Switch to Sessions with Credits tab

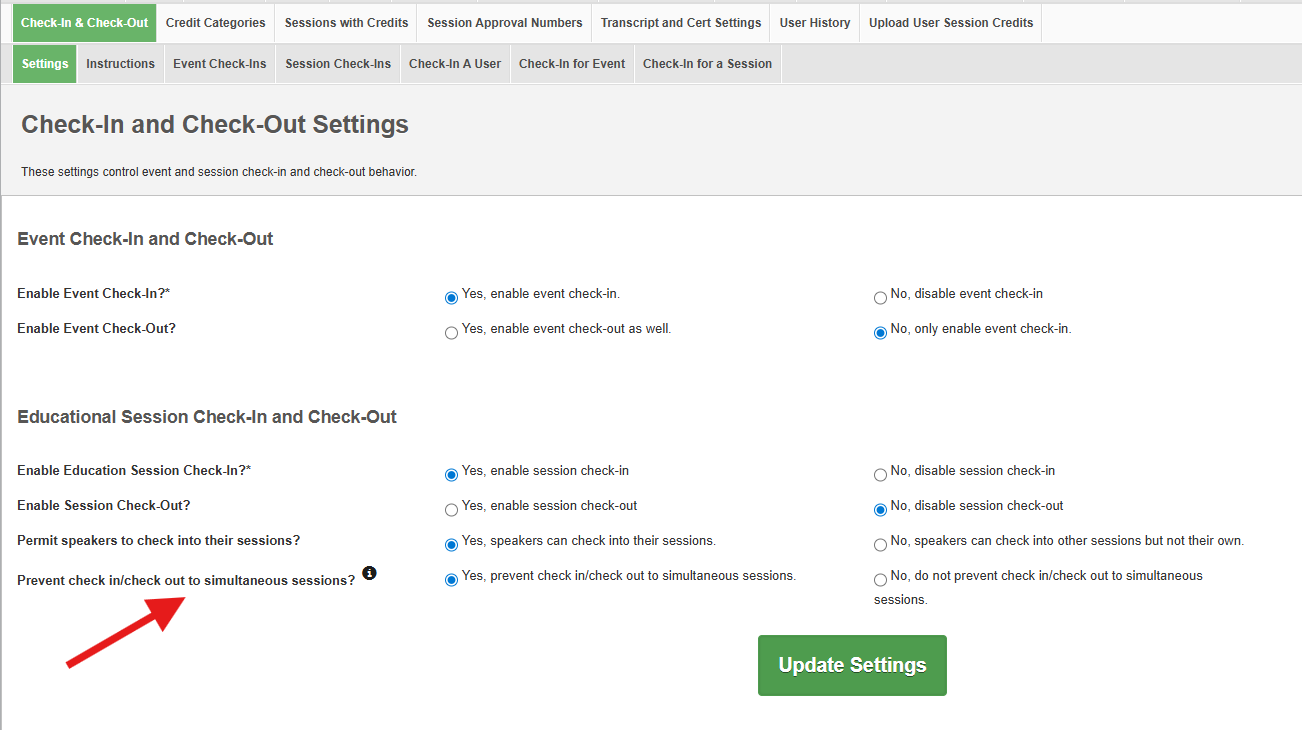pyautogui.click(x=346, y=23)
